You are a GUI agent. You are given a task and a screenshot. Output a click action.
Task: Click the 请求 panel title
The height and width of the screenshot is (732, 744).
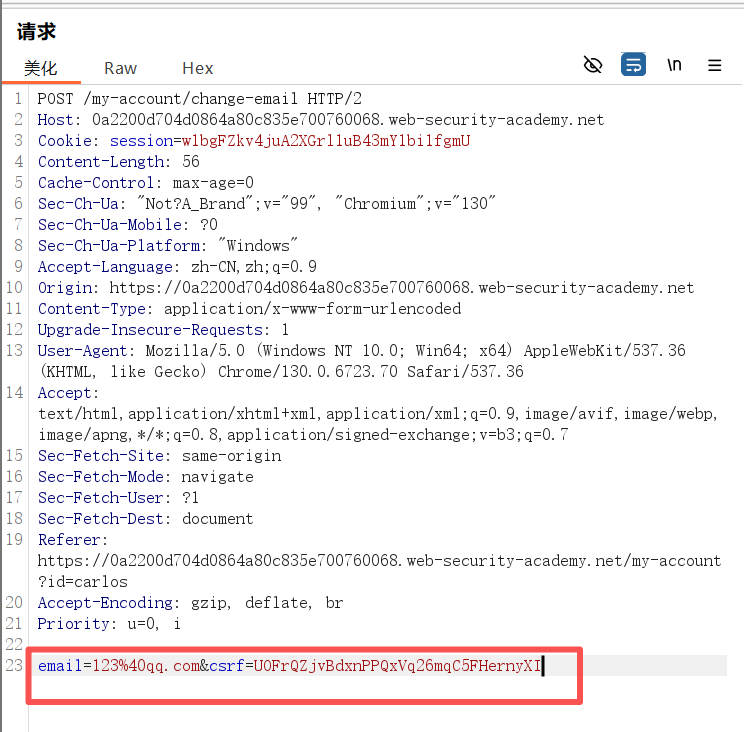tap(35, 31)
